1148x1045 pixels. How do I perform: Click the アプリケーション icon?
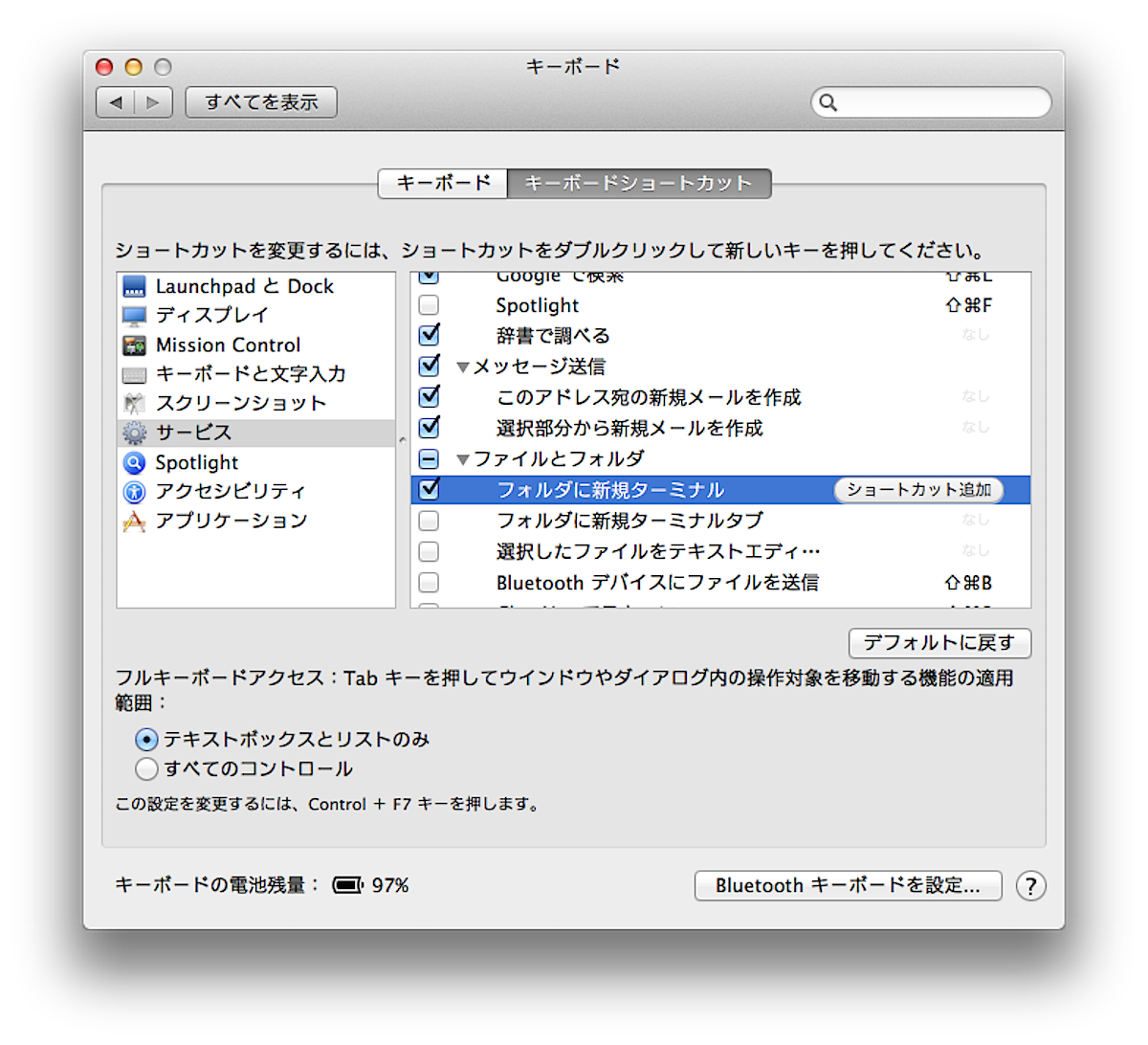click(x=135, y=522)
